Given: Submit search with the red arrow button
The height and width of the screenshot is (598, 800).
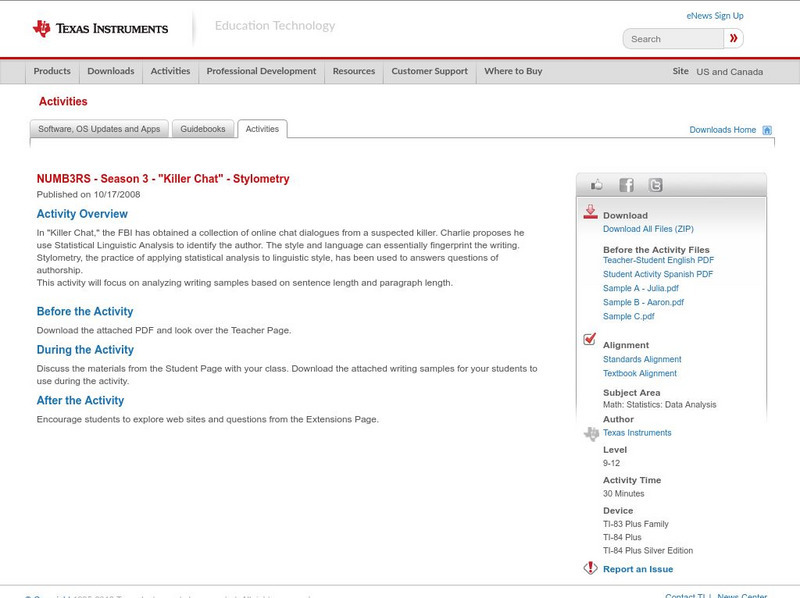Looking at the screenshot, I should (733, 38).
